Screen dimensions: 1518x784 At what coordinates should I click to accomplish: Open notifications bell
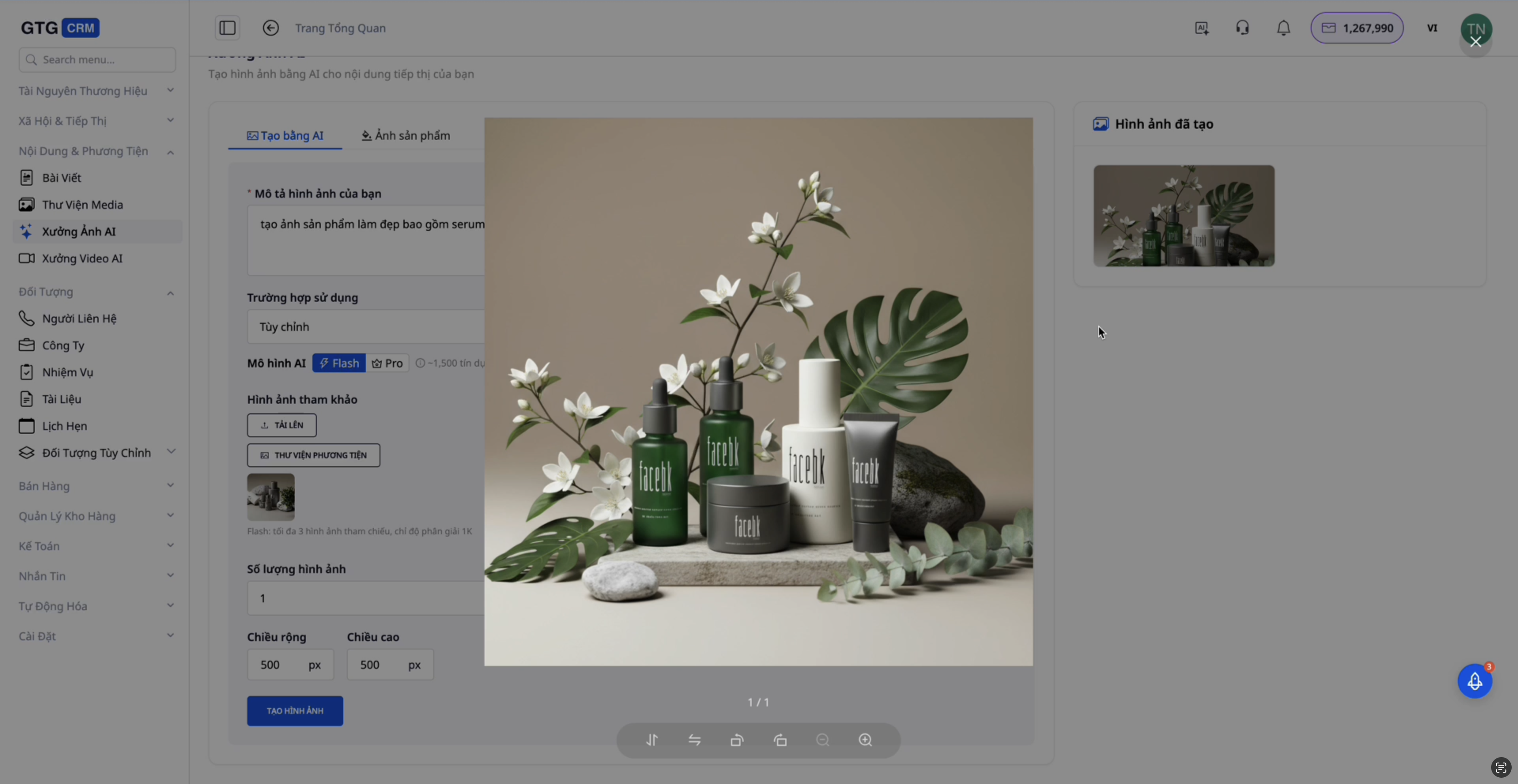point(1284,28)
